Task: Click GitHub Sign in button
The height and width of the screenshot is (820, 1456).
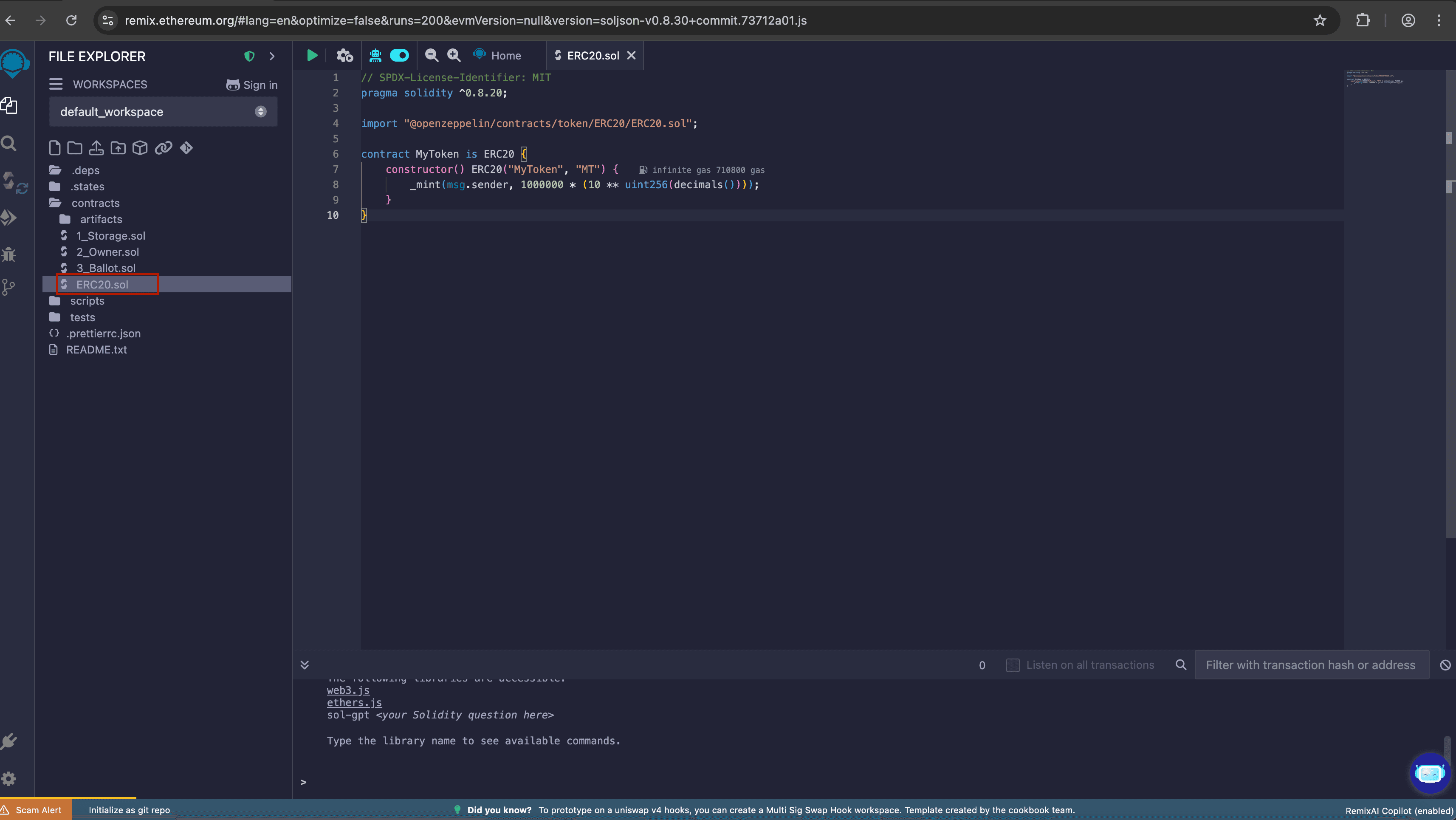Action: pyautogui.click(x=251, y=85)
